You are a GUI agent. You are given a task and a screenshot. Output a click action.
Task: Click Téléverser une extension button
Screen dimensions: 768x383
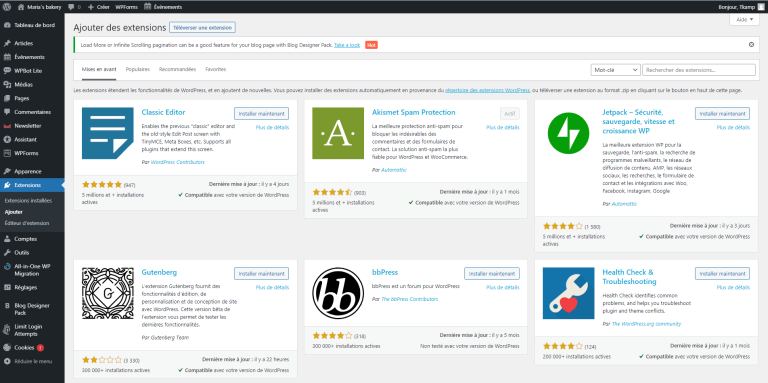(x=202, y=27)
